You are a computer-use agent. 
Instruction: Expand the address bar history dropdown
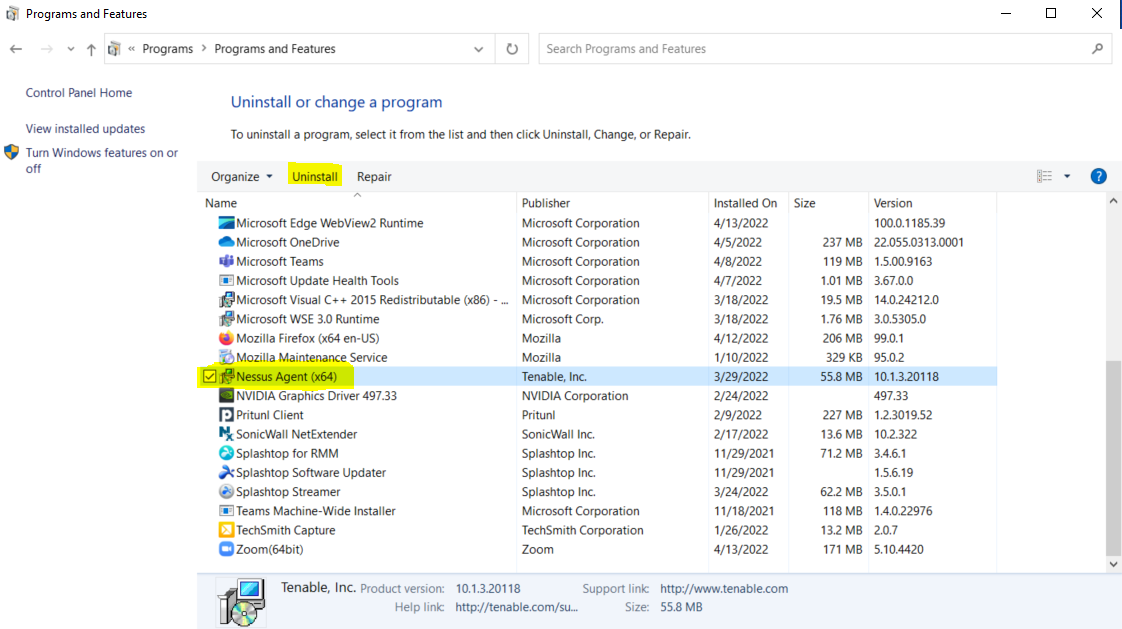click(x=479, y=49)
